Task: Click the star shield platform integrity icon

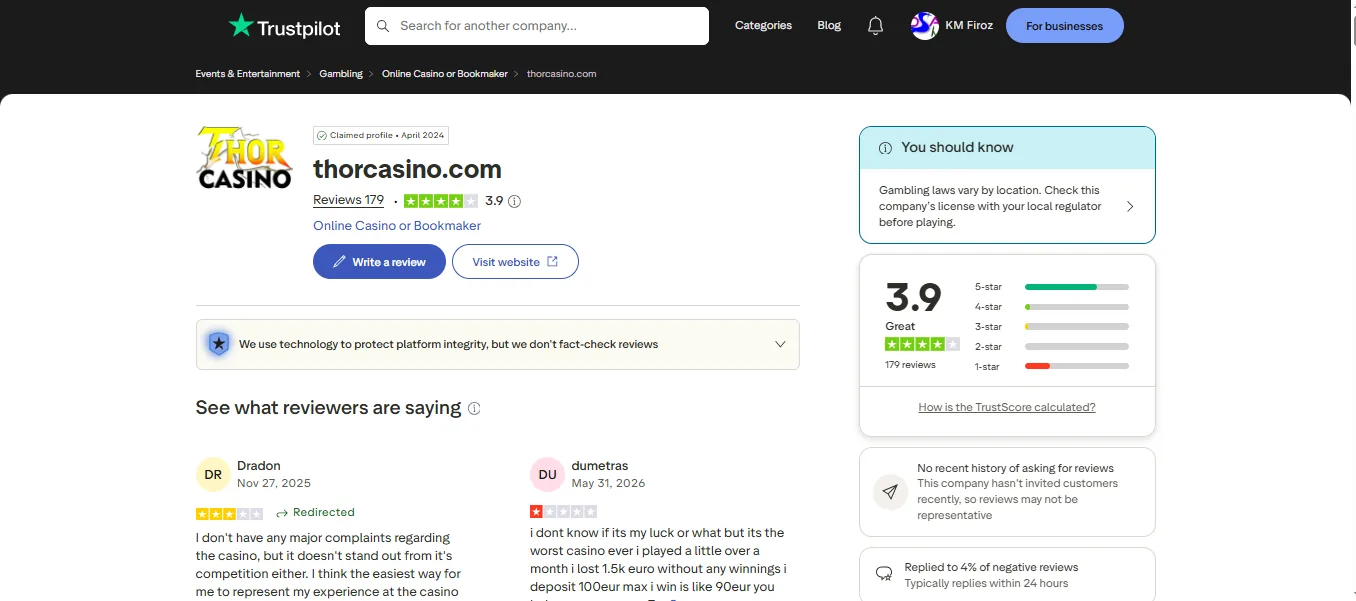Action: coord(218,344)
